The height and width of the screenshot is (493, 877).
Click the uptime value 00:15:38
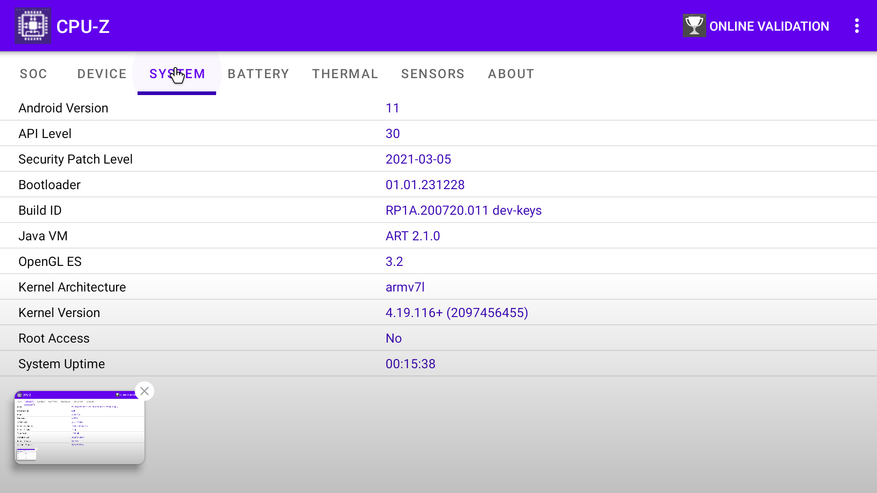(411, 364)
